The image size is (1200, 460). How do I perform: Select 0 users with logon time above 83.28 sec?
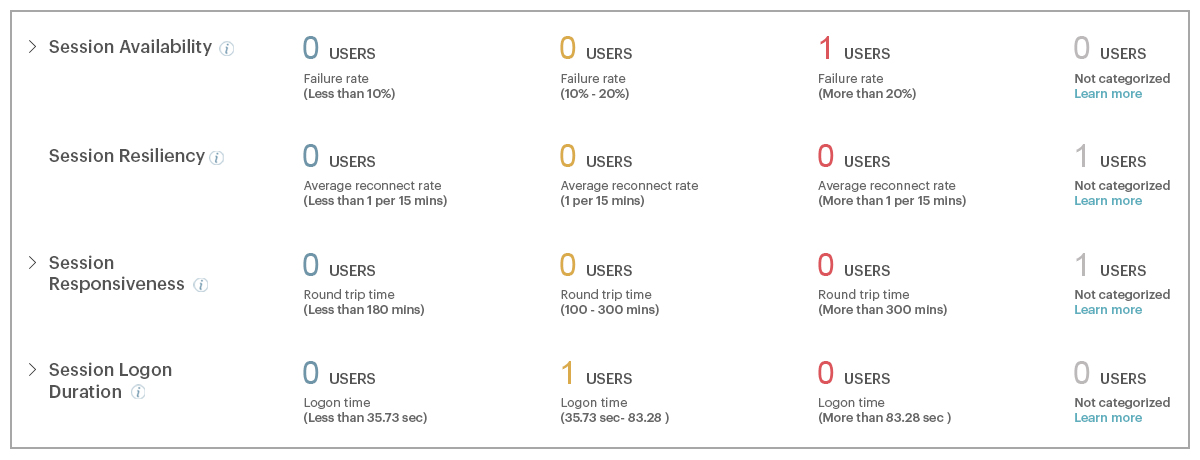point(853,373)
